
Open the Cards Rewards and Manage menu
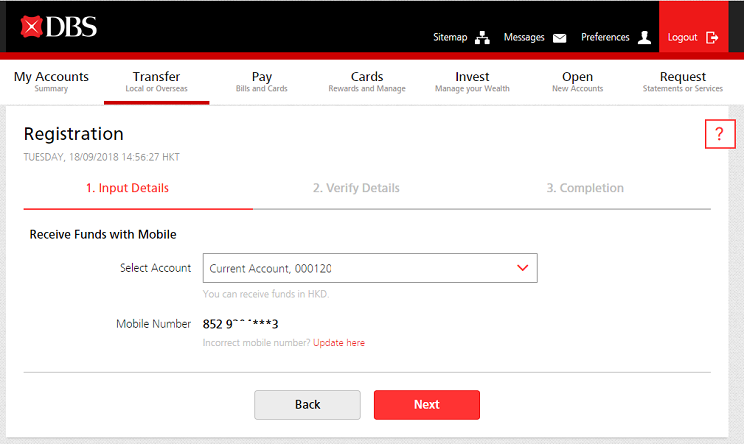tap(367, 81)
